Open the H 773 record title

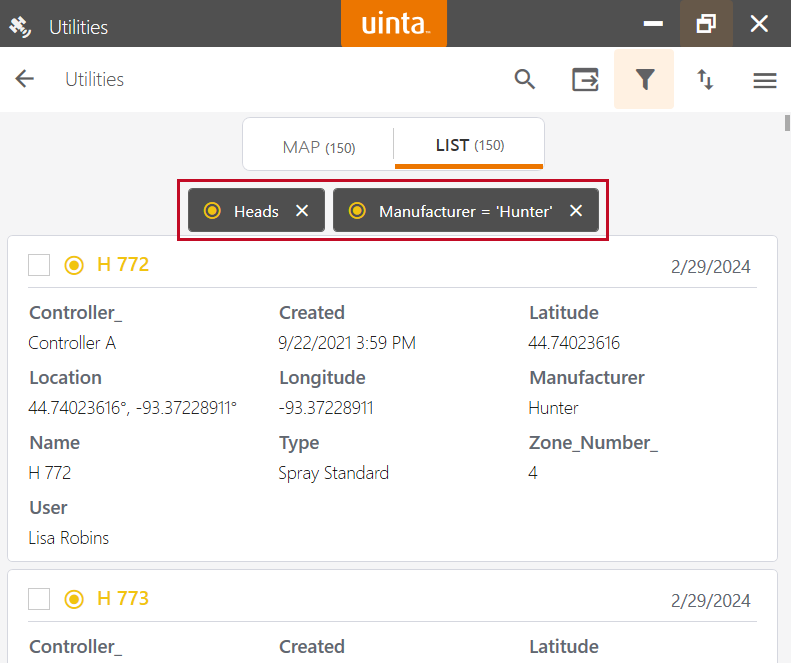click(x=122, y=599)
